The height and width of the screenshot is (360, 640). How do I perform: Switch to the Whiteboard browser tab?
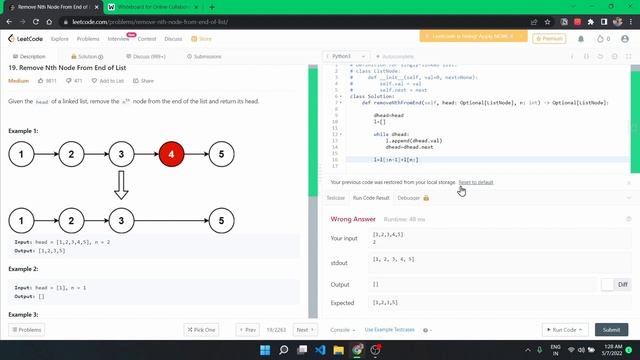pyautogui.click(x=152, y=7)
